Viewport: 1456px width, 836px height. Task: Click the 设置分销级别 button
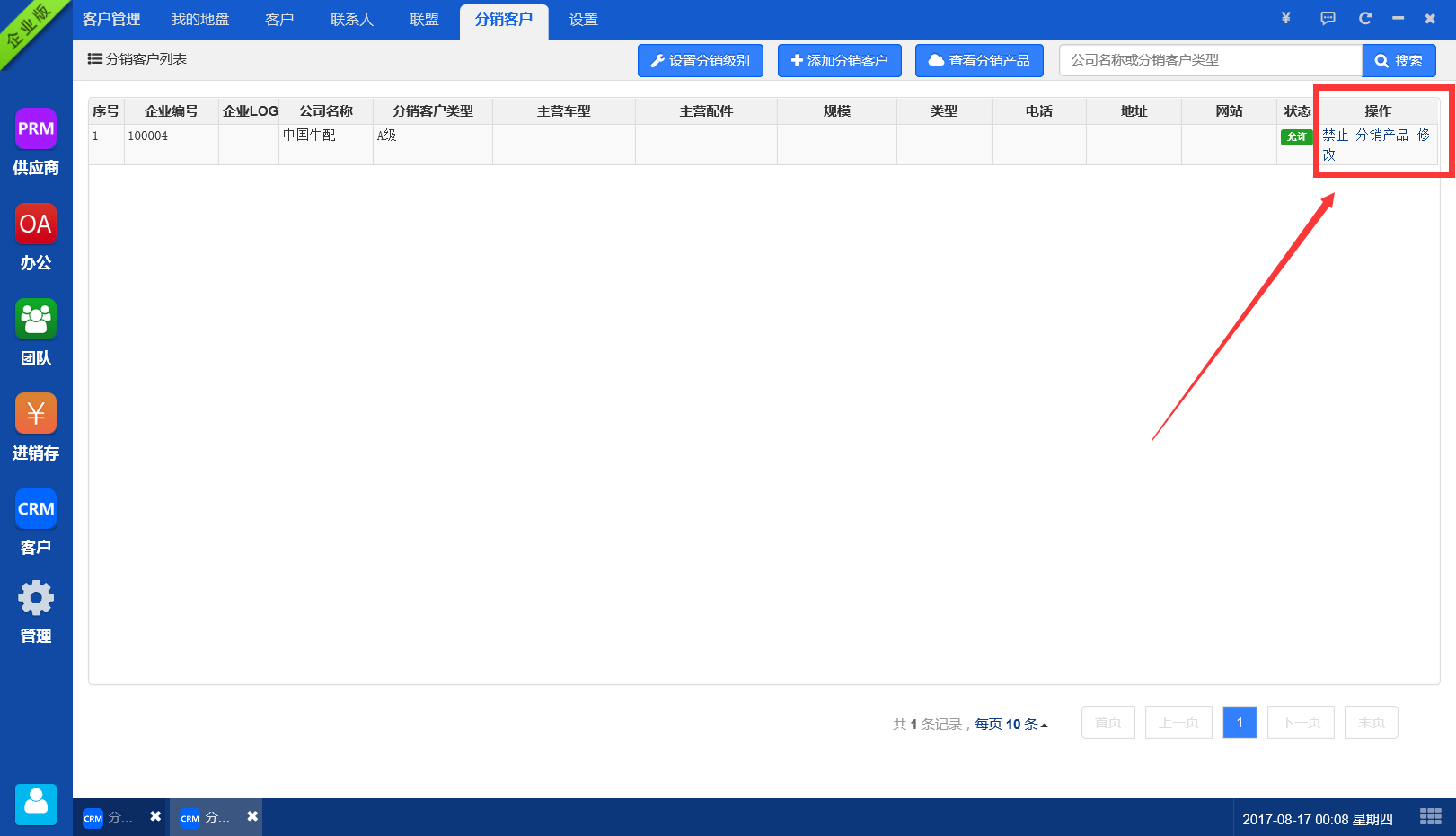[701, 60]
